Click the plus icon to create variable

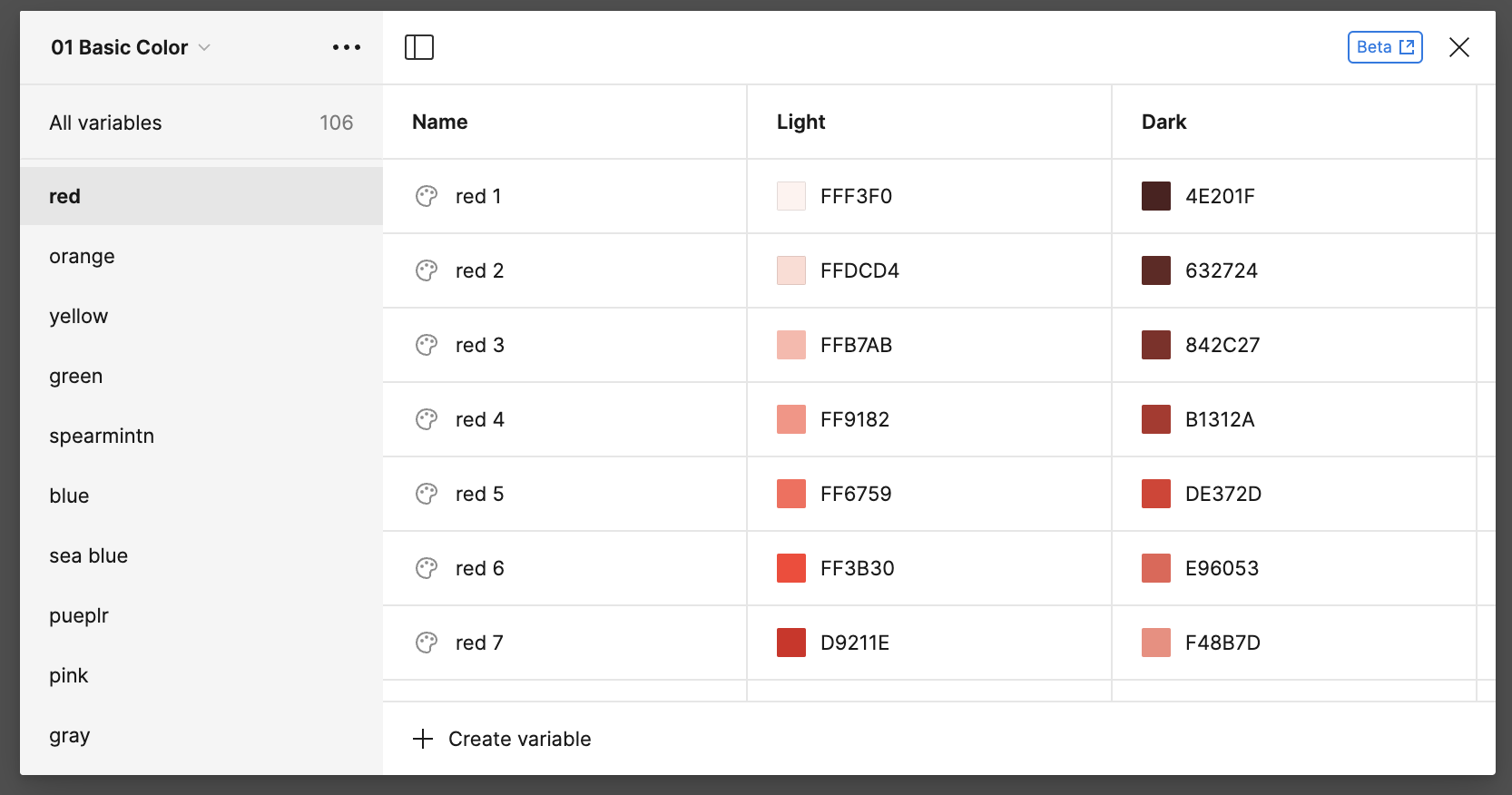pos(423,739)
